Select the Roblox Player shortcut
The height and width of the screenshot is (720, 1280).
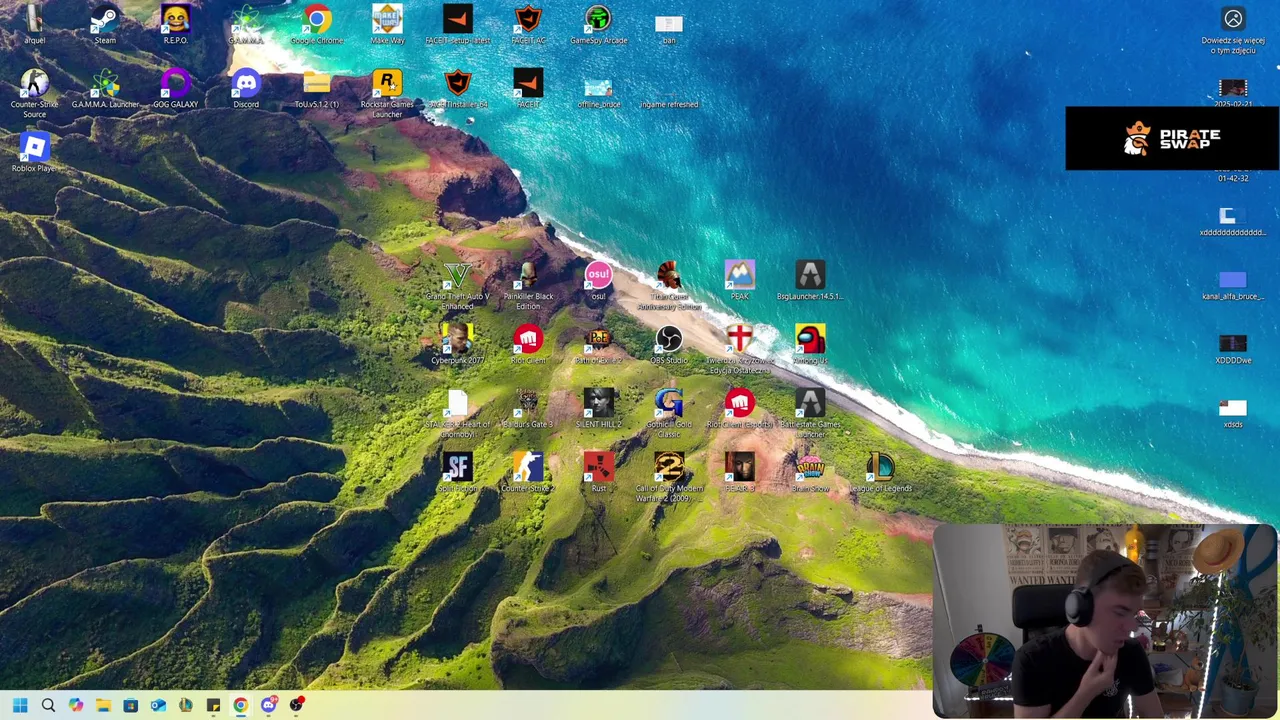click(x=35, y=152)
